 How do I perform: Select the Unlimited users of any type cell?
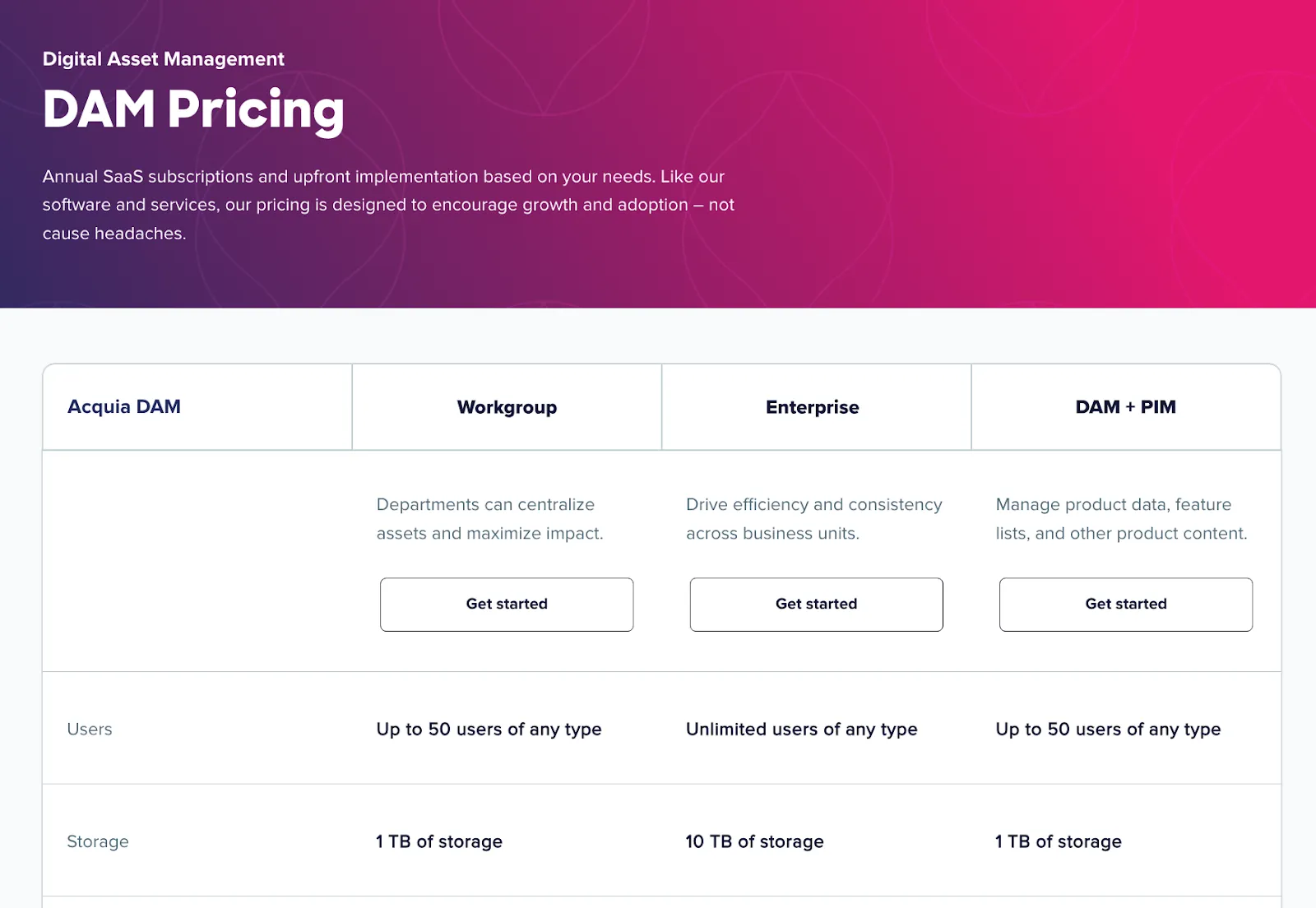802,729
